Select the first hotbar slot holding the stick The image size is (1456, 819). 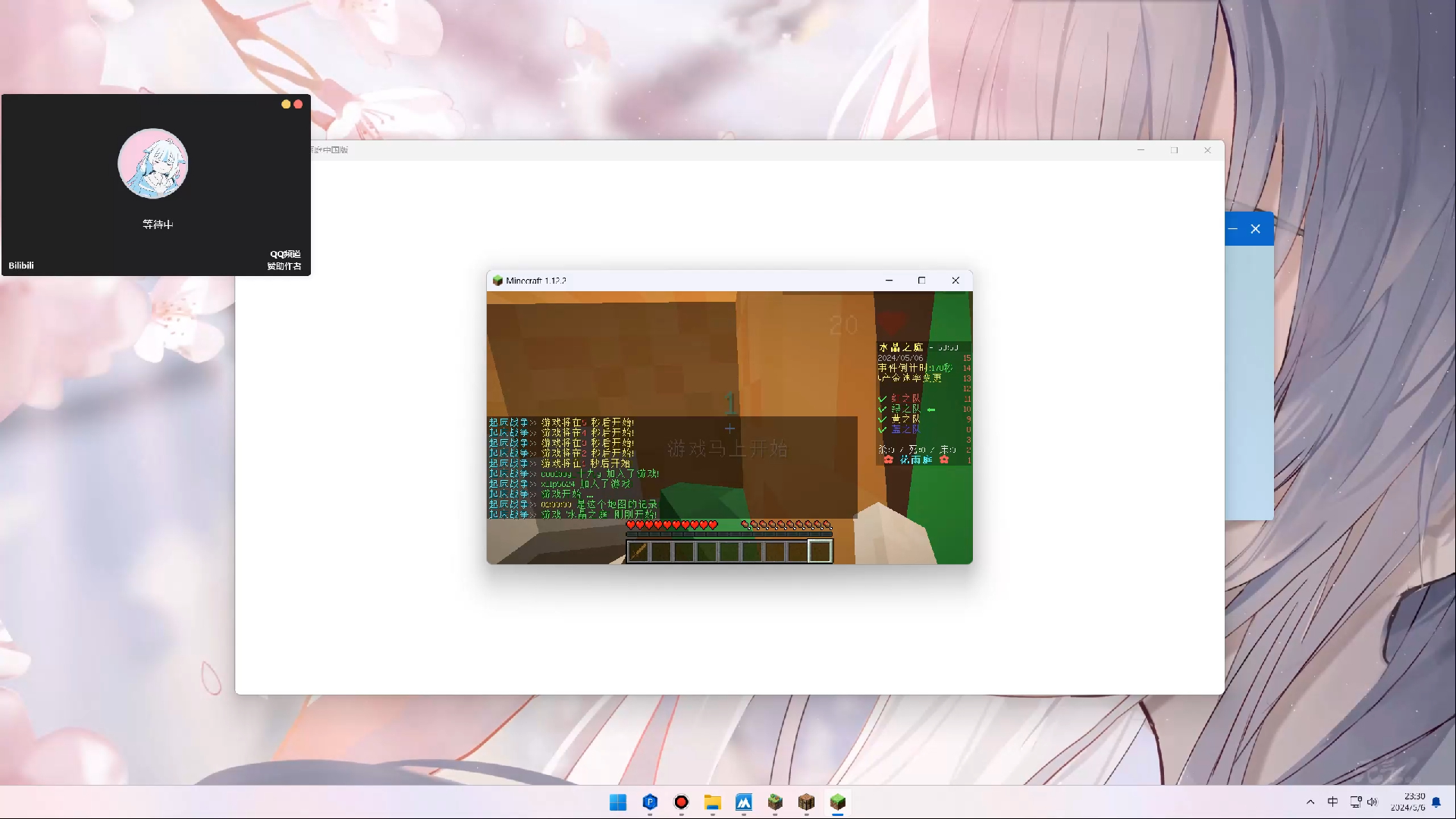pyautogui.click(x=638, y=551)
